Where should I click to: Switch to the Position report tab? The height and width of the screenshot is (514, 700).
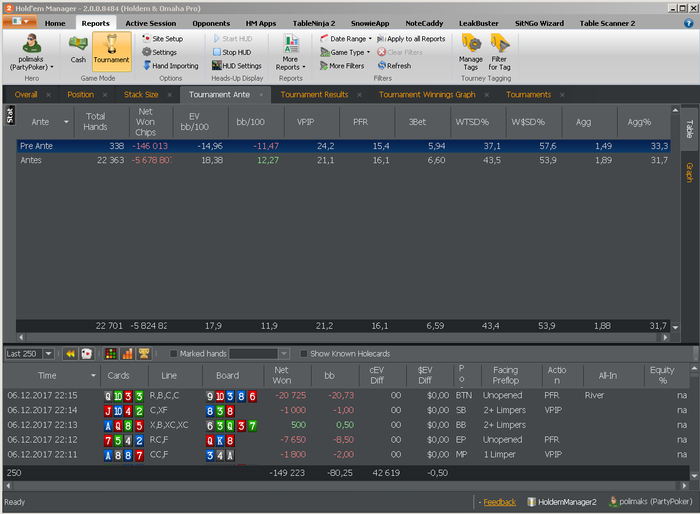81,95
